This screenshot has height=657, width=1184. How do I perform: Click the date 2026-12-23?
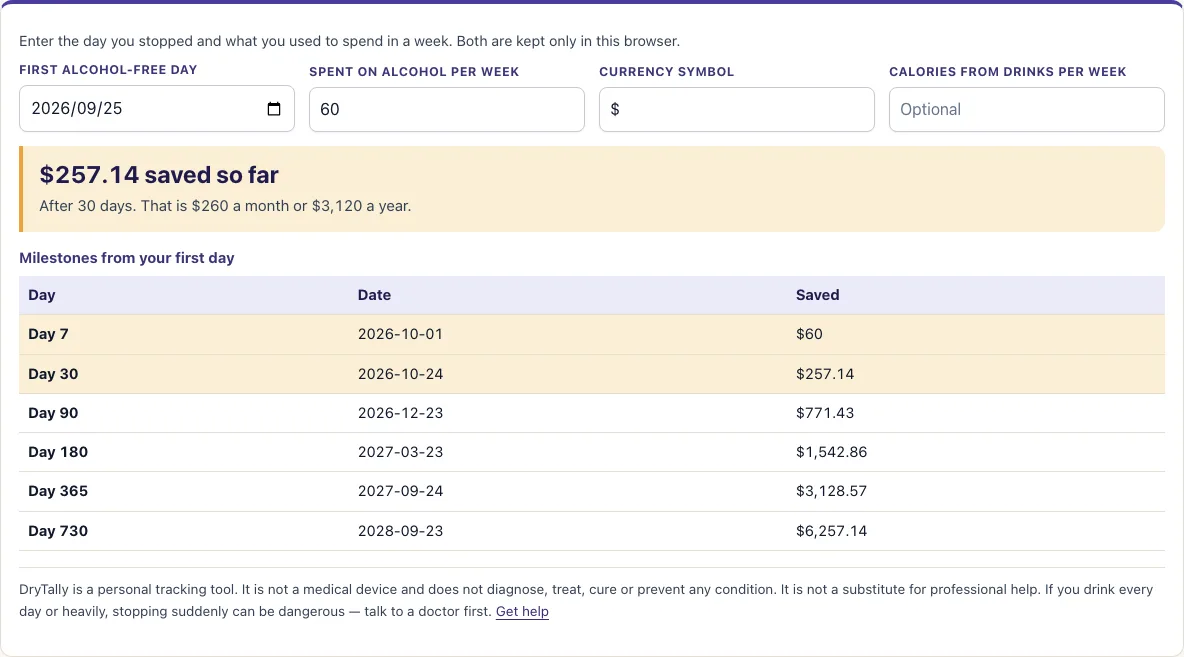[400, 413]
